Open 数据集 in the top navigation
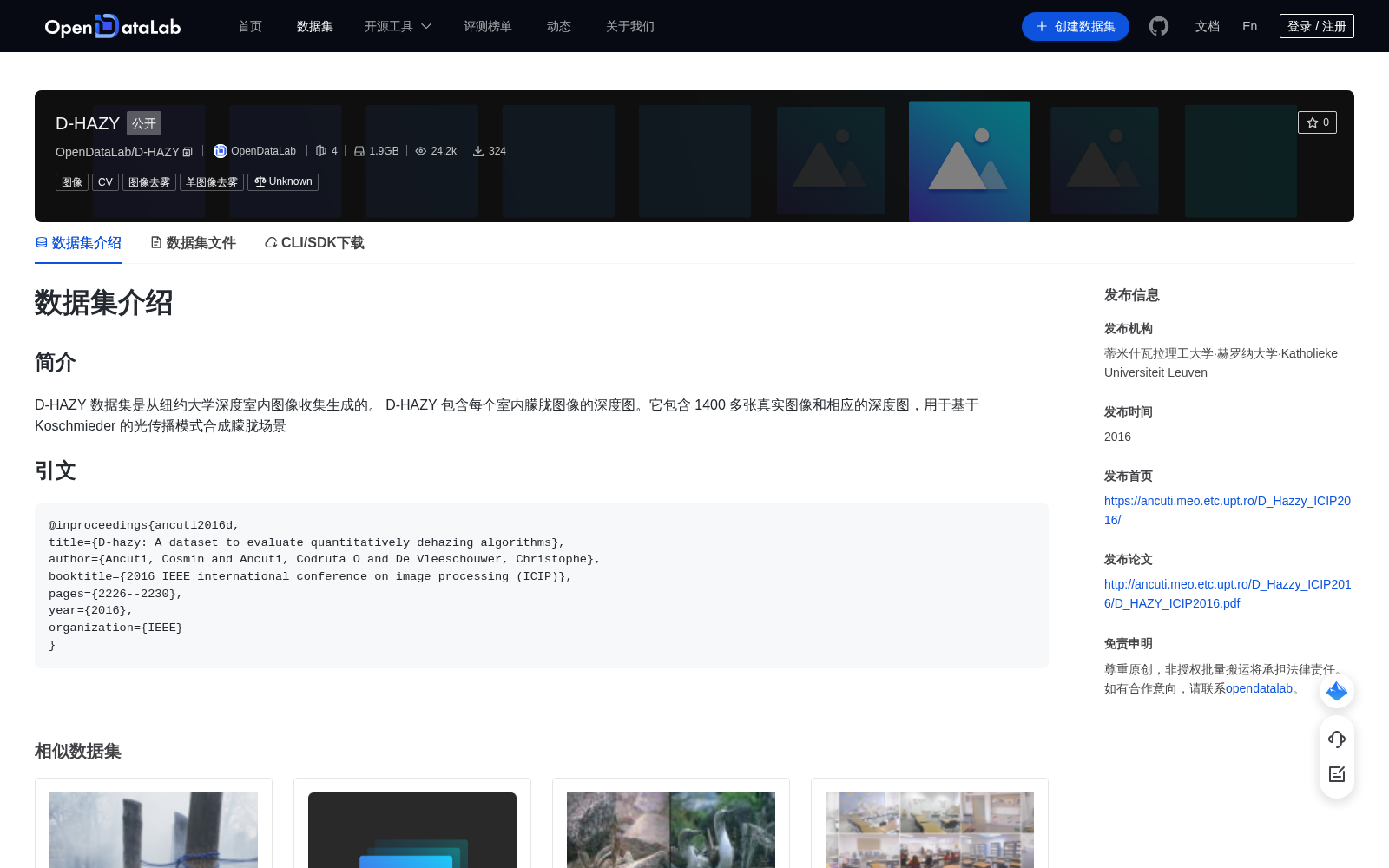 (315, 26)
